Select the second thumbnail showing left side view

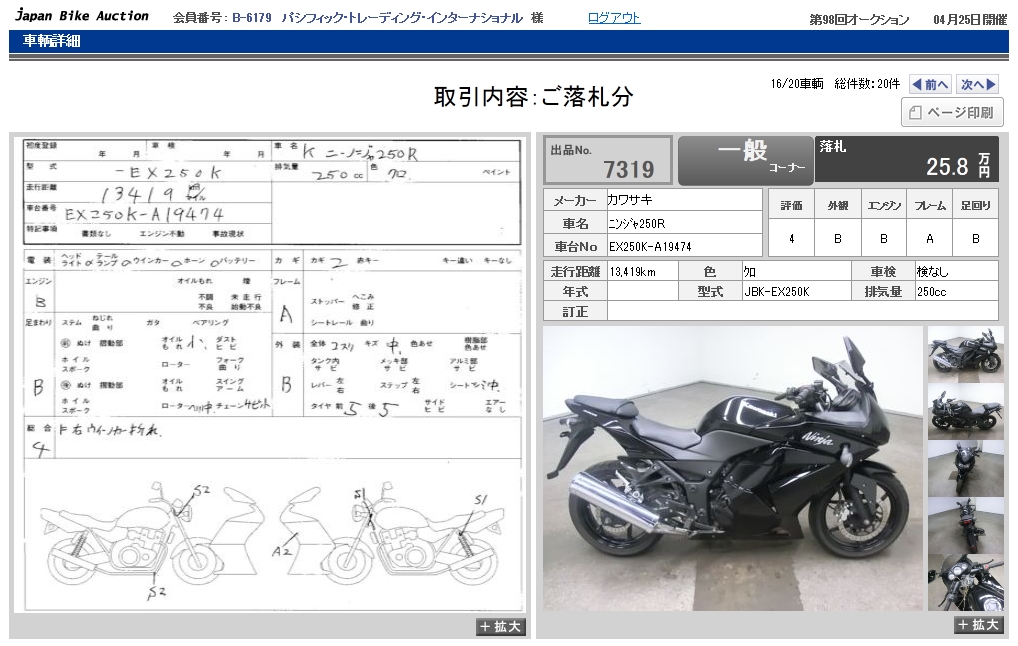[965, 411]
